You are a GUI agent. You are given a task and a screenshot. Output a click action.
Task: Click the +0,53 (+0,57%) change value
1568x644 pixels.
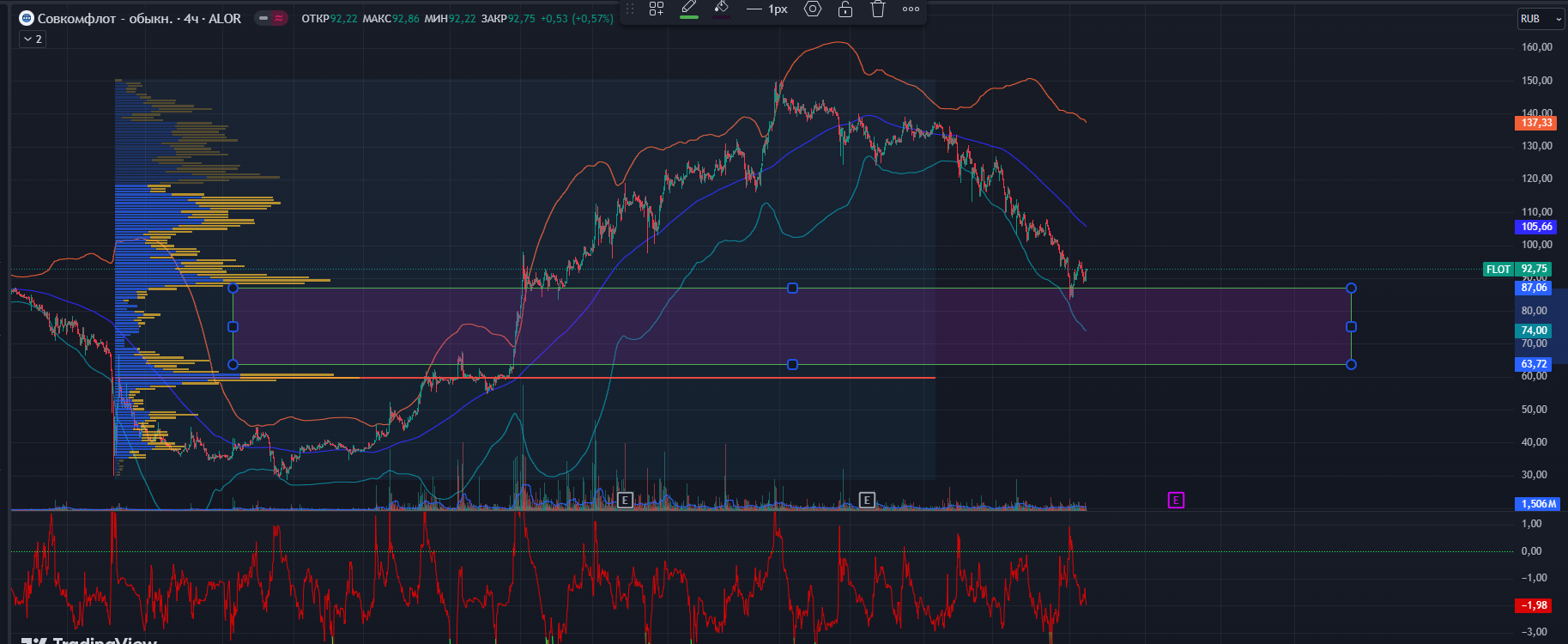pyautogui.click(x=577, y=18)
